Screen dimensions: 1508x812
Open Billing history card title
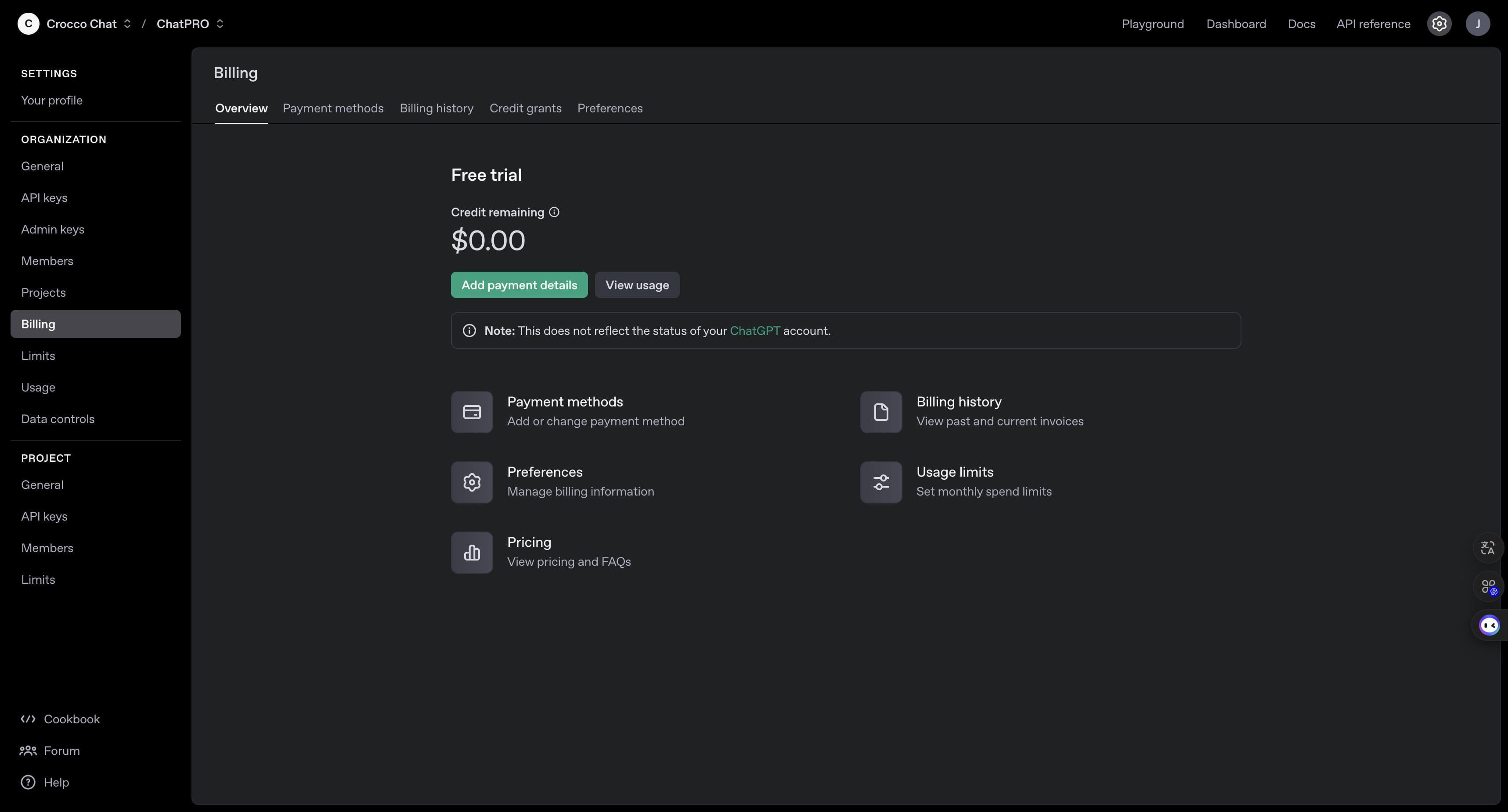(959, 402)
